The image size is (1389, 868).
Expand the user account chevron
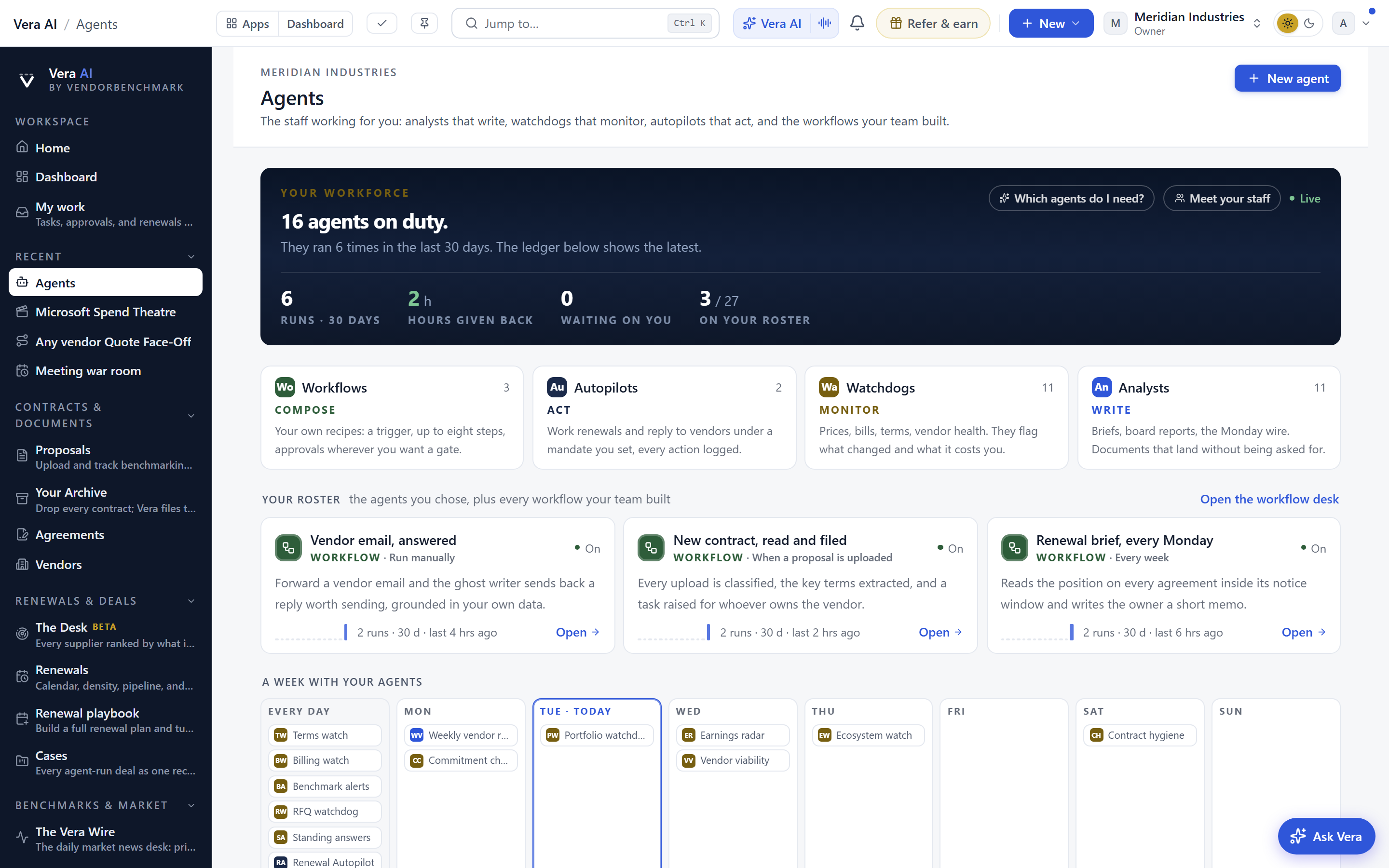pyautogui.click(x=1366, y=24)
